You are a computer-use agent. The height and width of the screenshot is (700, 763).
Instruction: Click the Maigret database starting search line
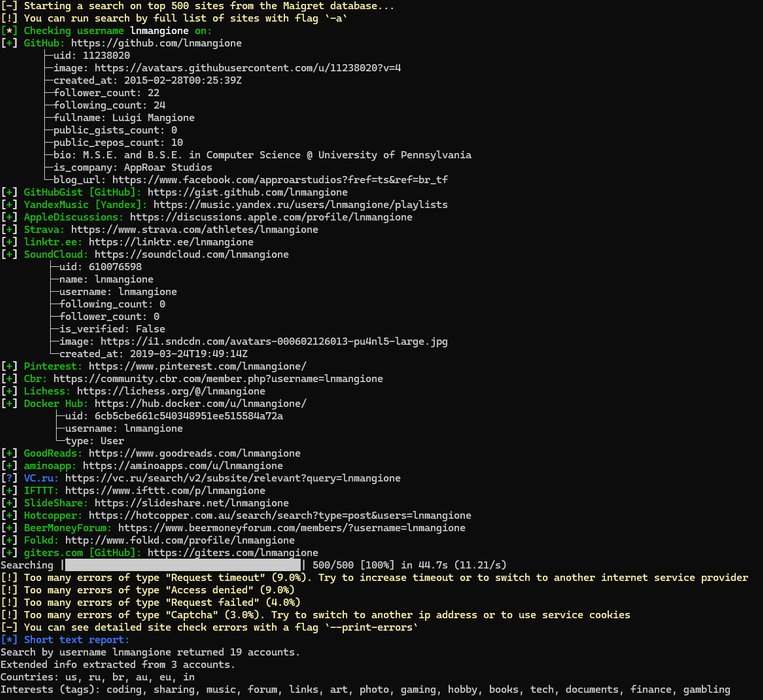click(x=198, y=6)
